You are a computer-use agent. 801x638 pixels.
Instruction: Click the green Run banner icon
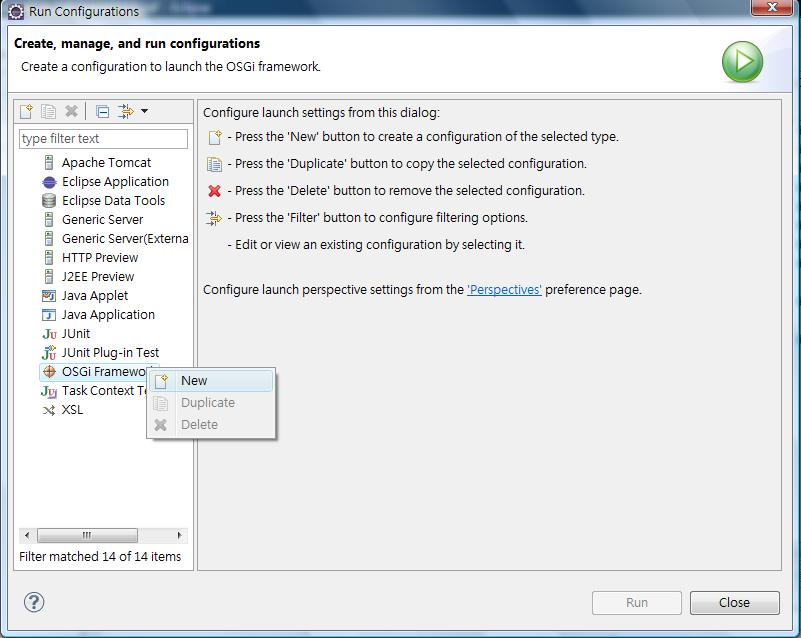[742, 62]
